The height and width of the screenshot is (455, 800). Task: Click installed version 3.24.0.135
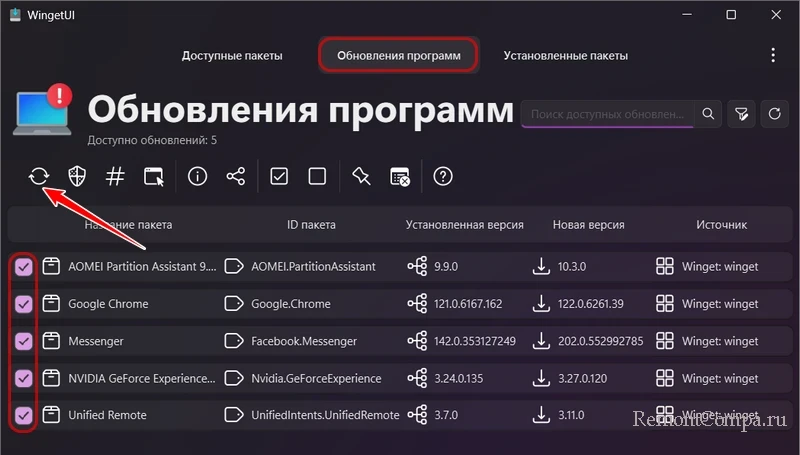[458, 378]
